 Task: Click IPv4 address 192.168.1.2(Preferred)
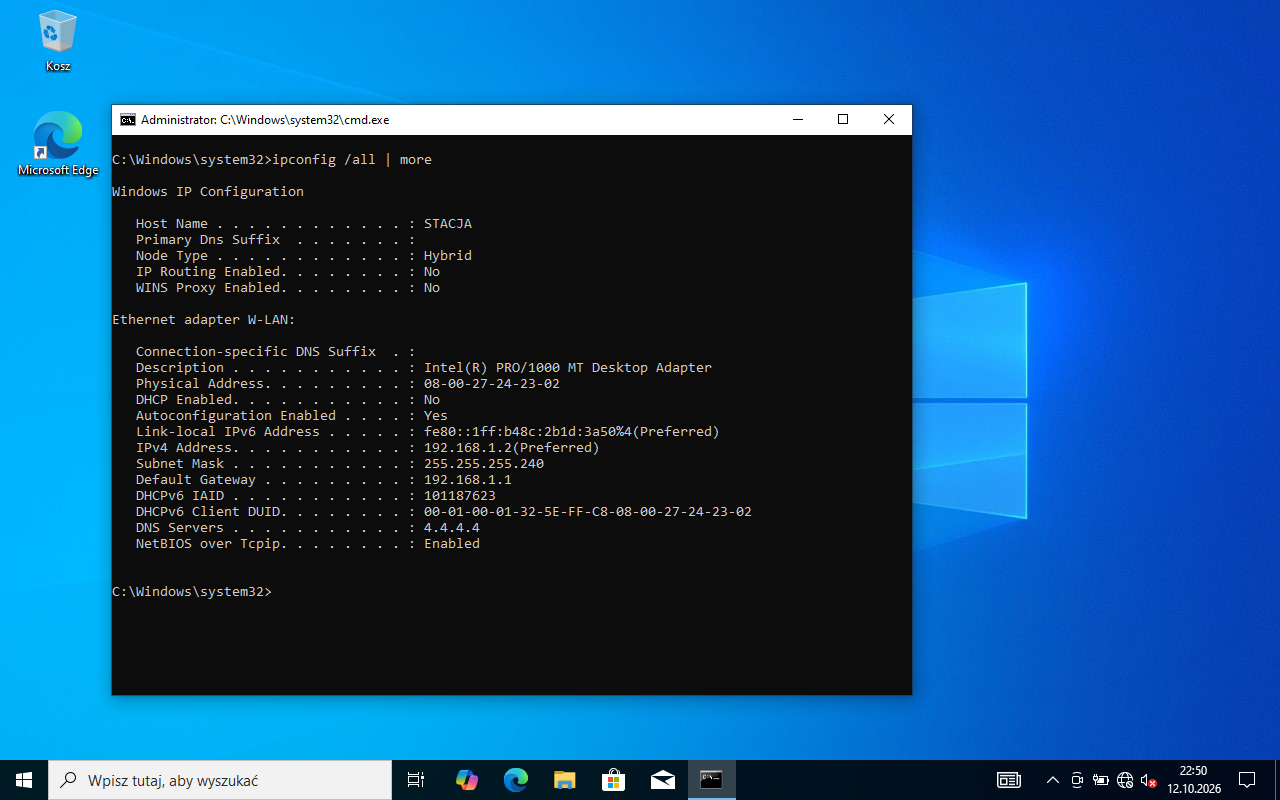pos(512,448)
